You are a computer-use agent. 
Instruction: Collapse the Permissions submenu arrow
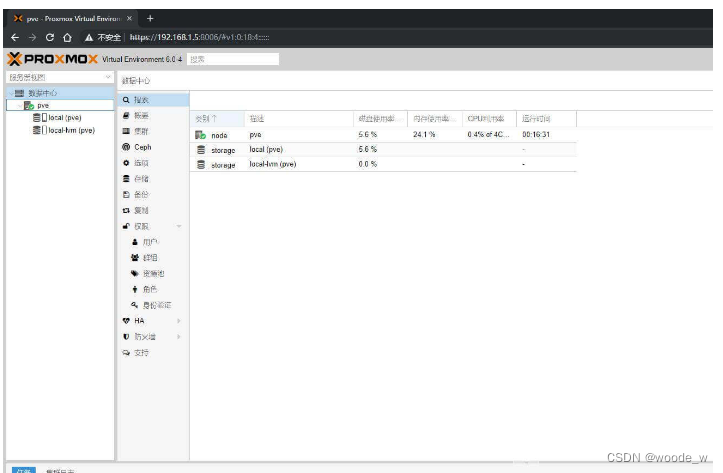(x=179, y=226)
